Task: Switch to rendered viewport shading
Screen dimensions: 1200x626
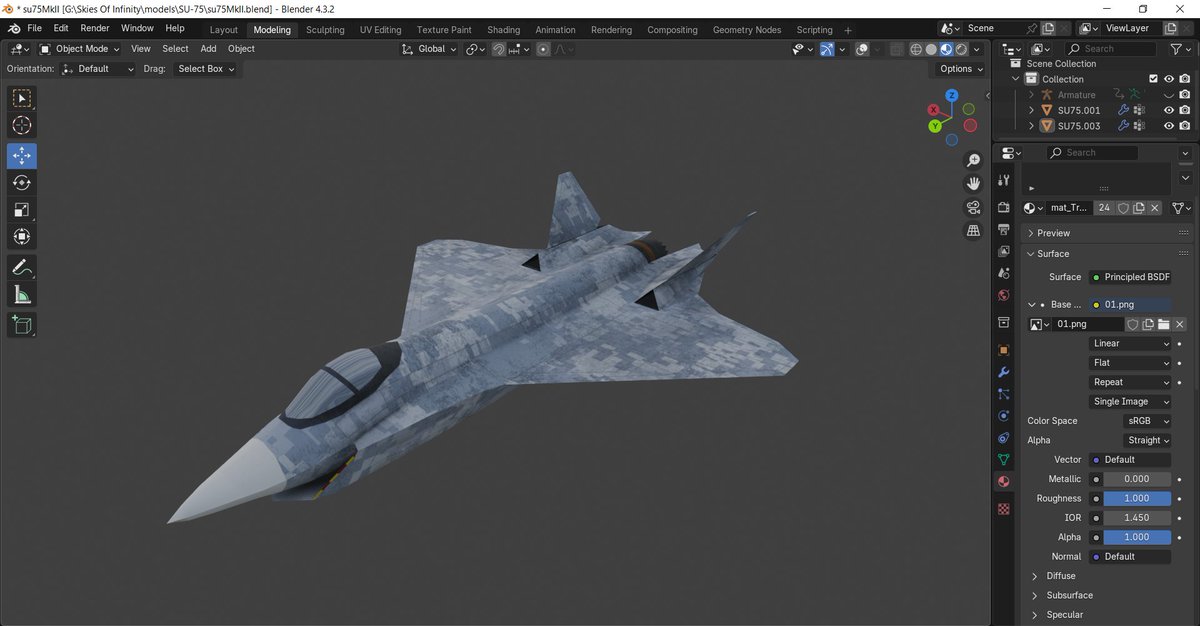Action: click(961, 49)
